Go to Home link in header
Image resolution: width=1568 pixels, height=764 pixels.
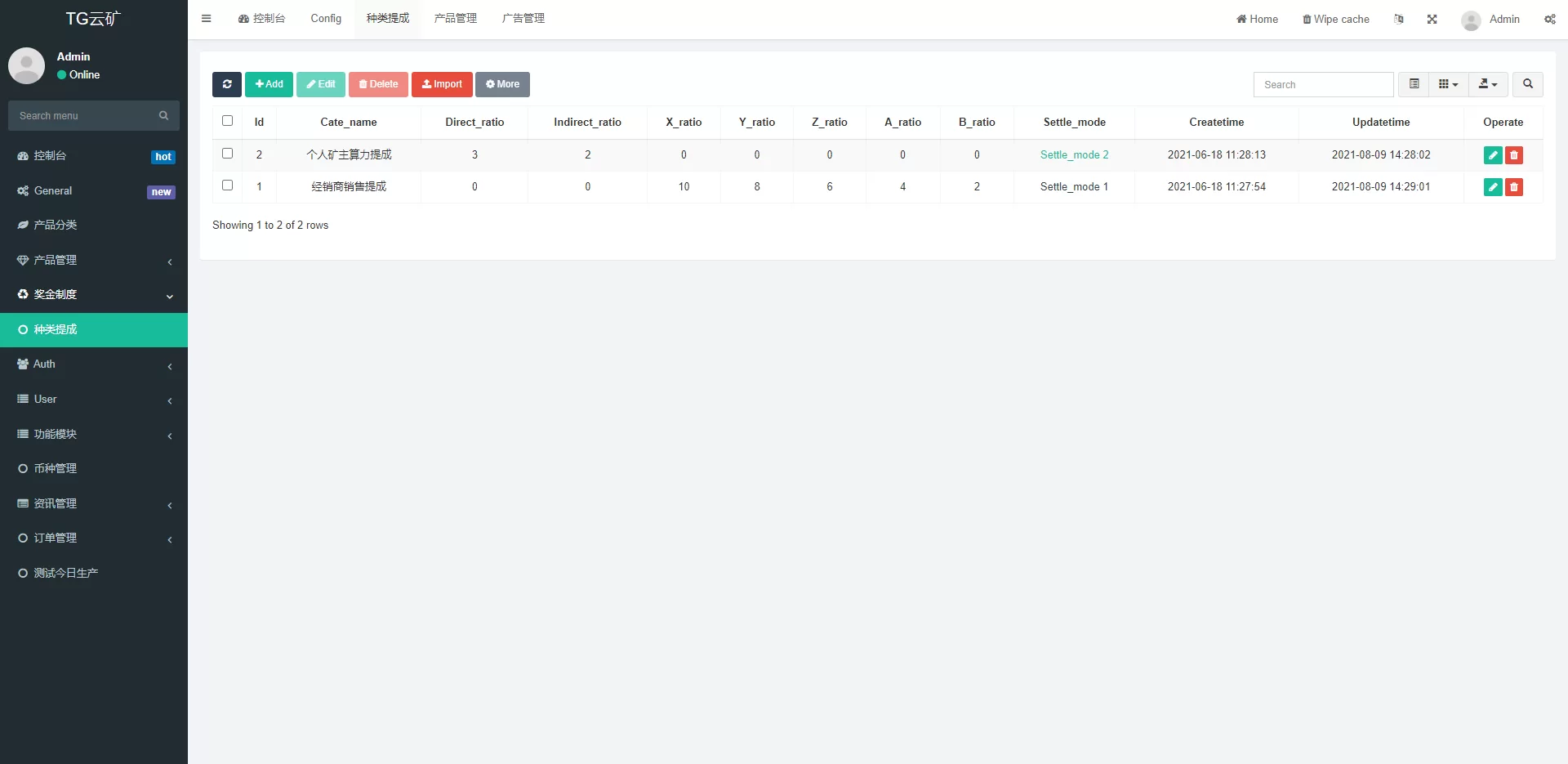click(1257, 19)
